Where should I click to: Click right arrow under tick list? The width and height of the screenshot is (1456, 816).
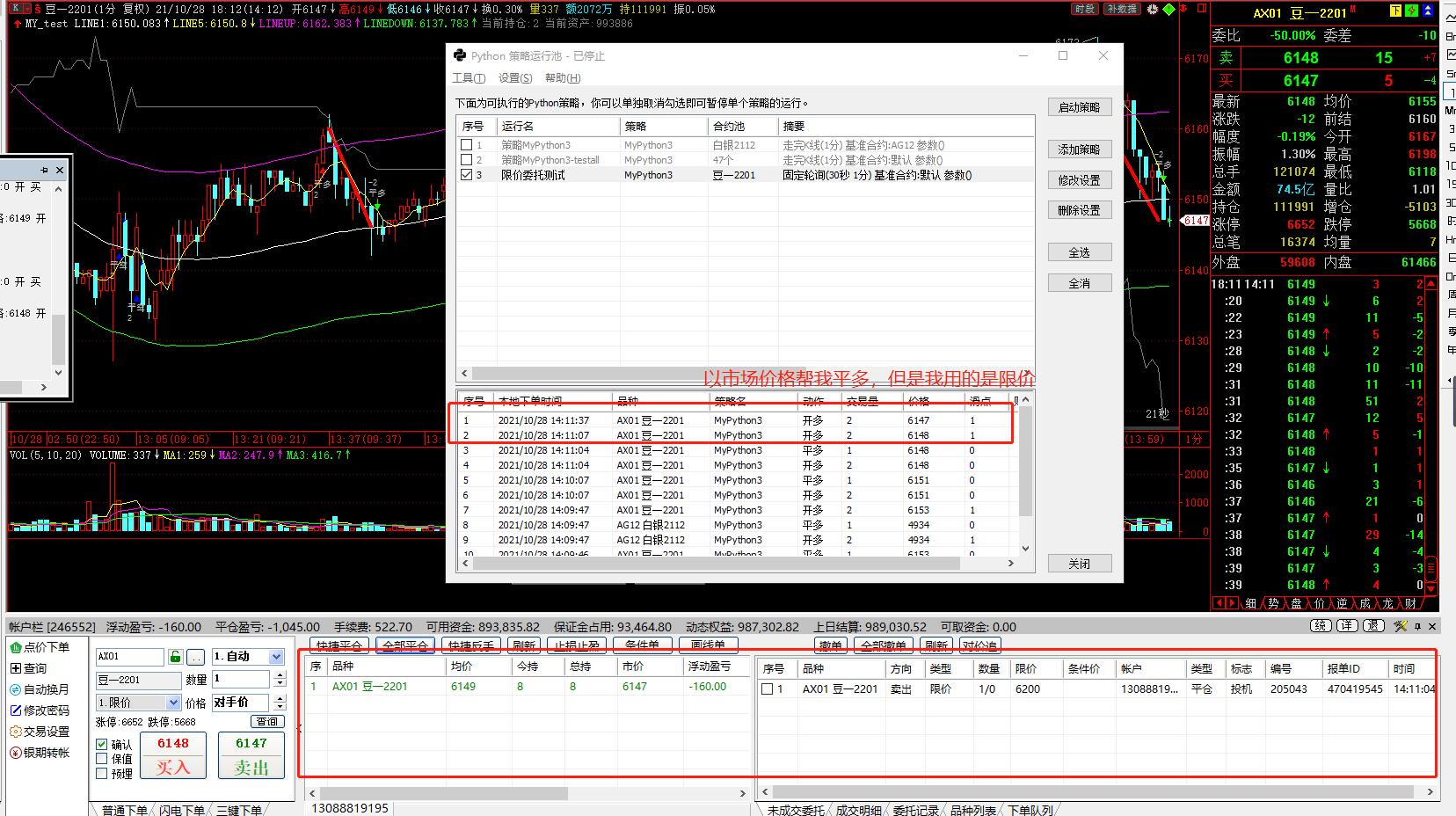1233,603
